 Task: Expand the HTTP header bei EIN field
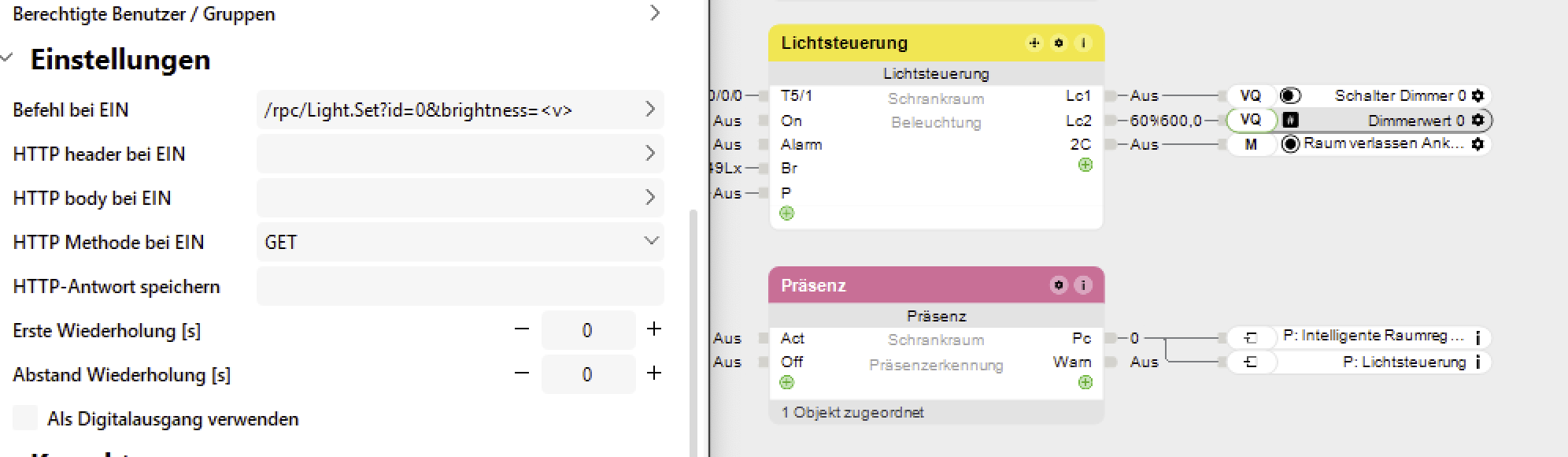pos(649,154)
